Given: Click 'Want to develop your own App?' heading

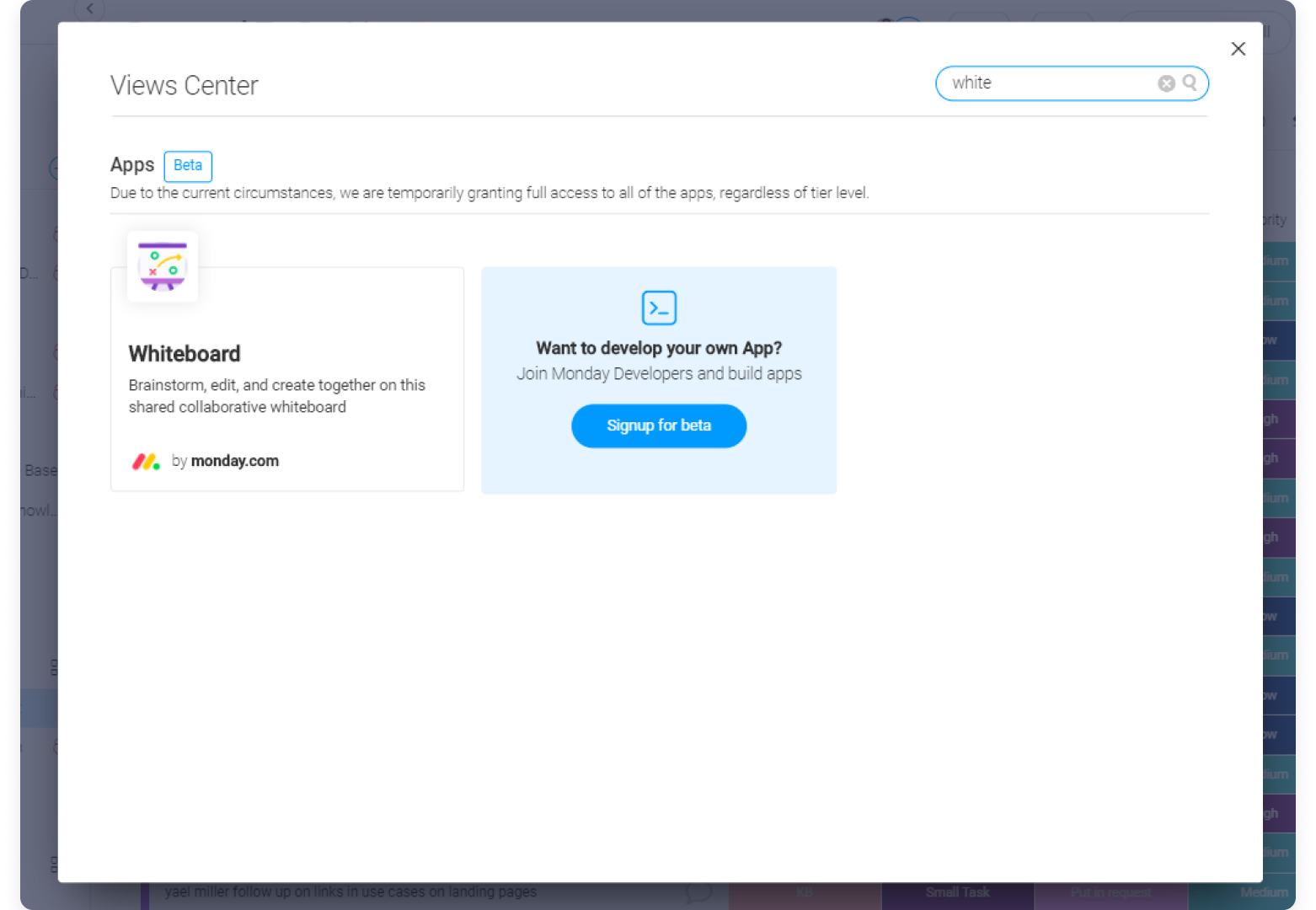Looking at the screenshot, I should pos(659,348).
